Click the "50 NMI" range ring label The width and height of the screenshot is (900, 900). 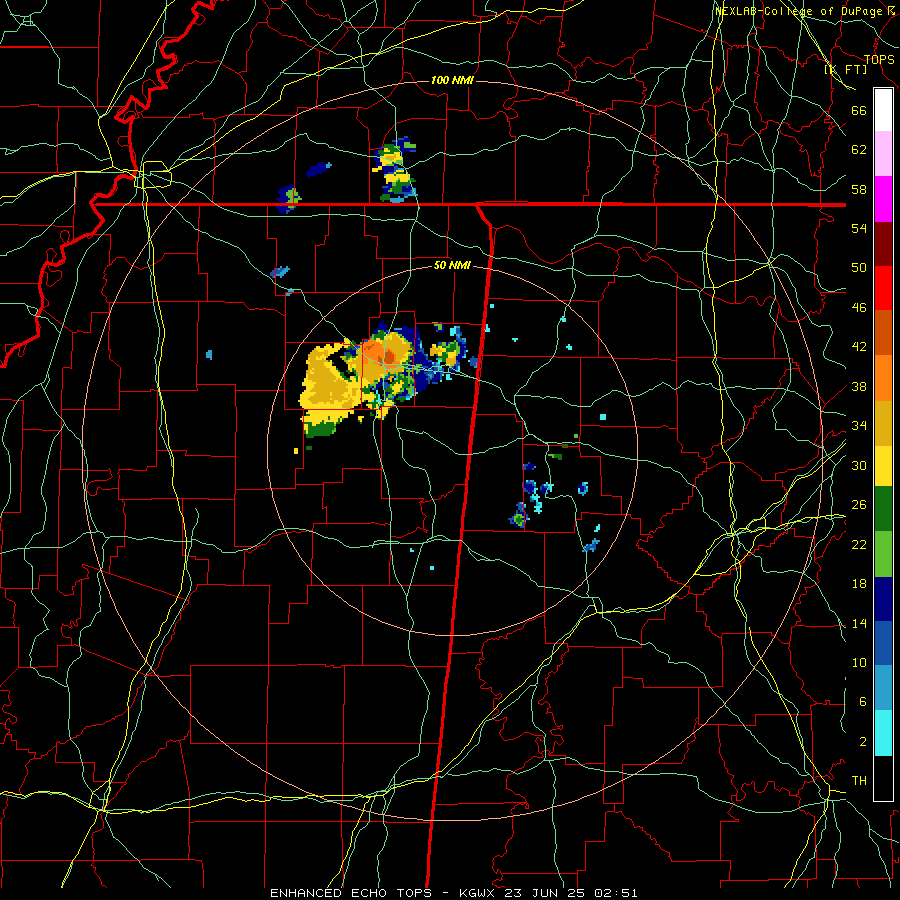click(x=452, y=265)
